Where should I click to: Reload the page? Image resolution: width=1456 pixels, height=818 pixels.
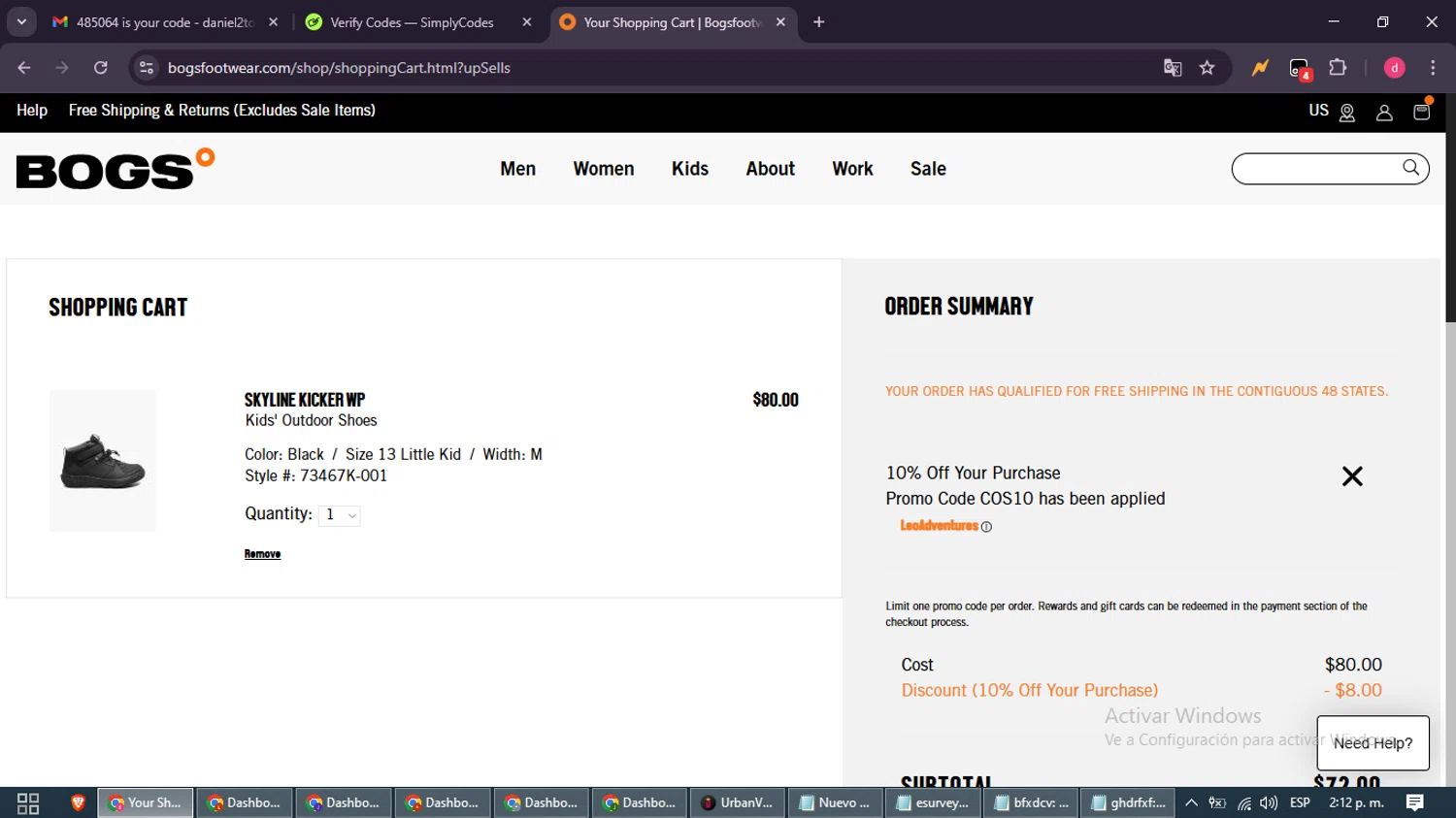click(x=101, y=68)
